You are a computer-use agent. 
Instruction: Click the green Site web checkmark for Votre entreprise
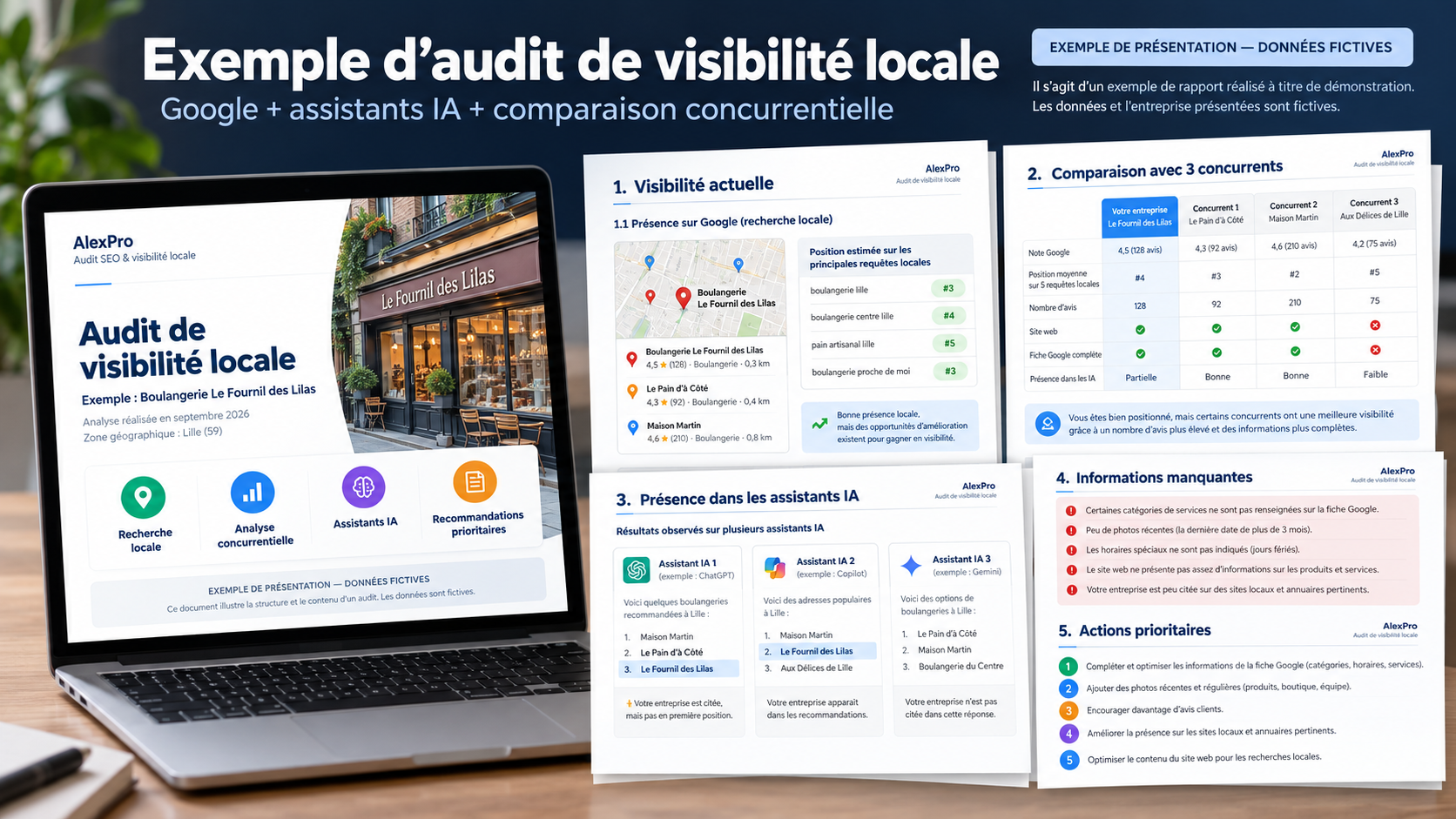click(x=1140, y=330)
